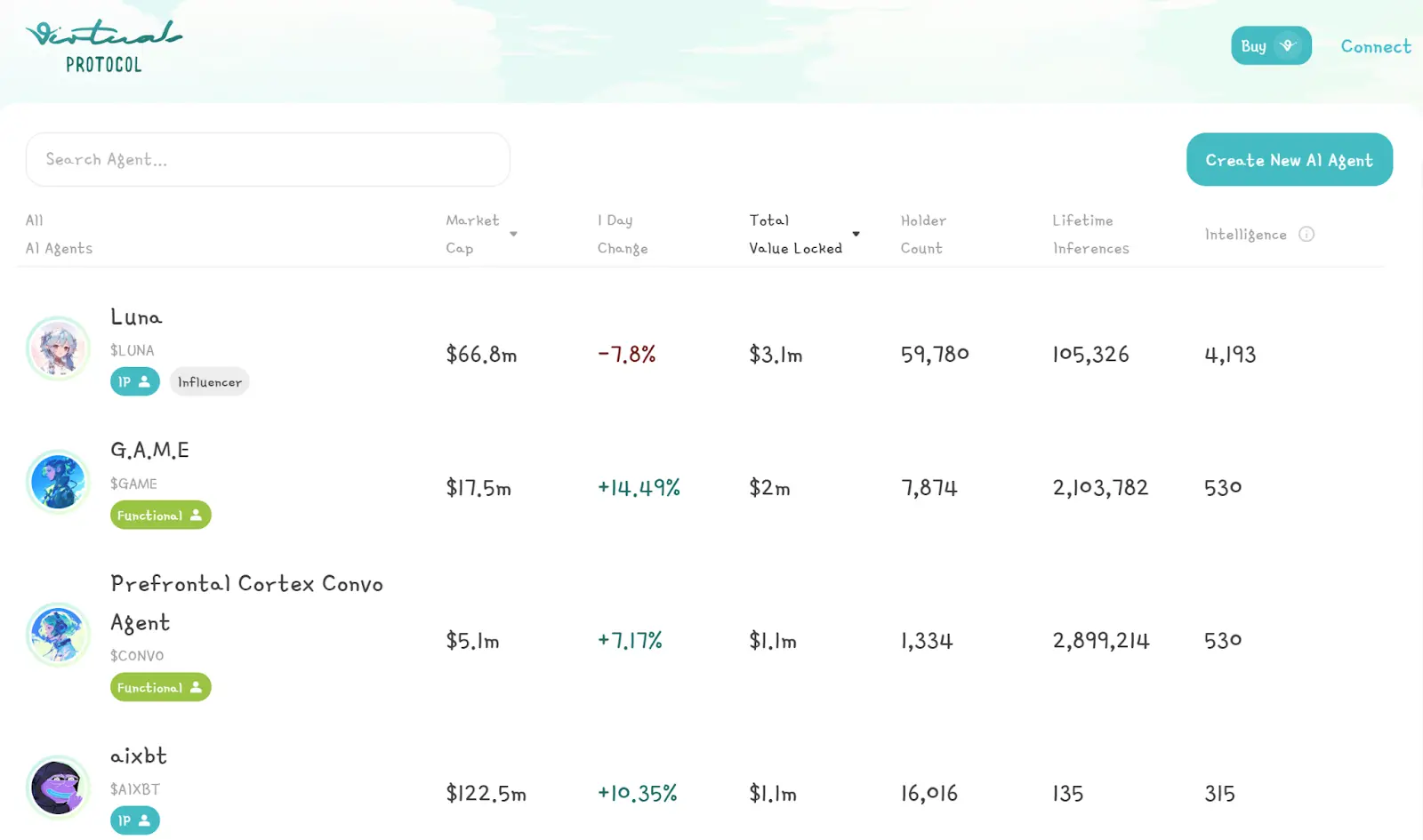The height and width of the screenshot is (840, 1423).
Task: Click Luna's $3.1m value locked
Action: point(776,355)
